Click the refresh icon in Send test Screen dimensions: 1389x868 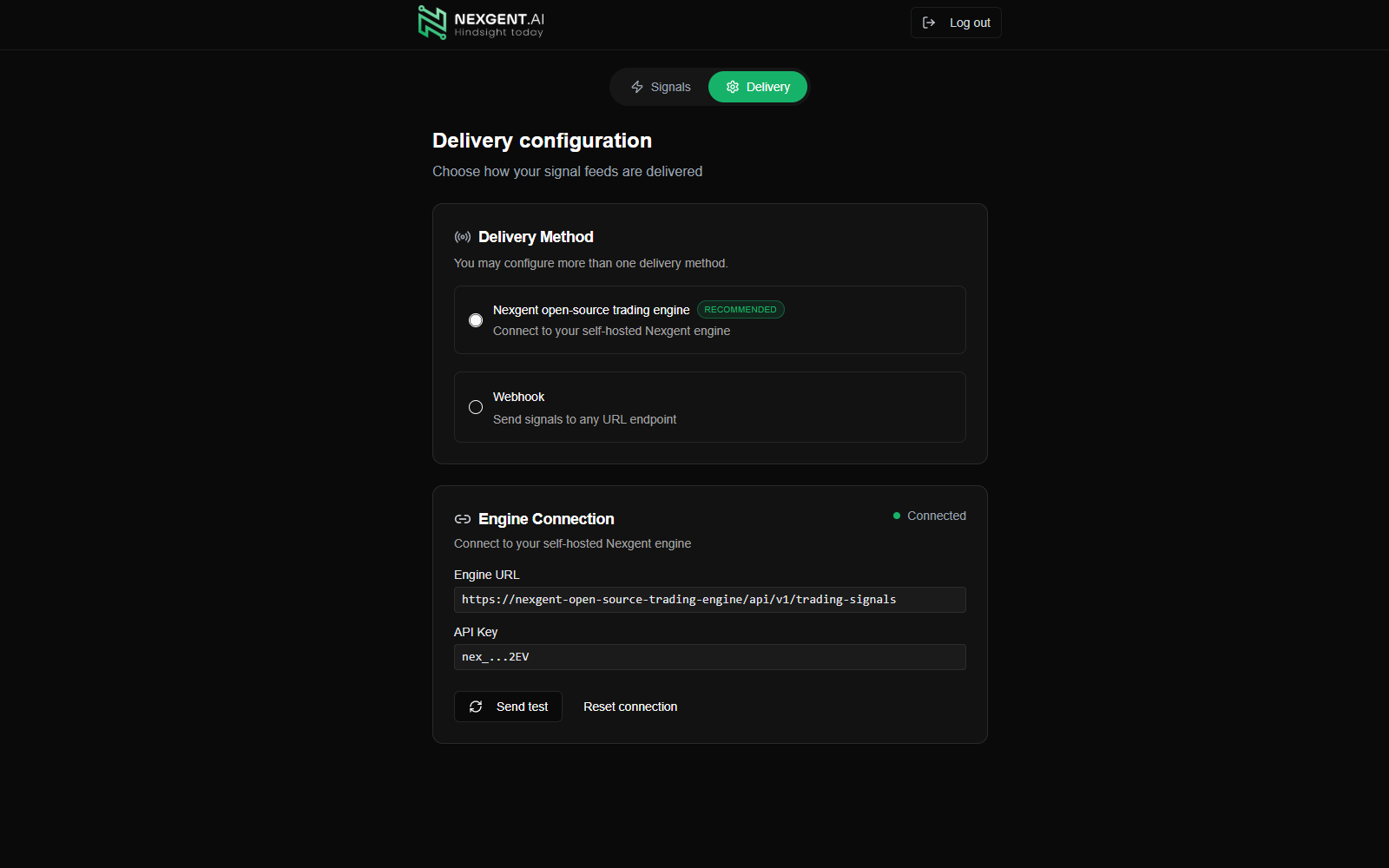[476, 707]
